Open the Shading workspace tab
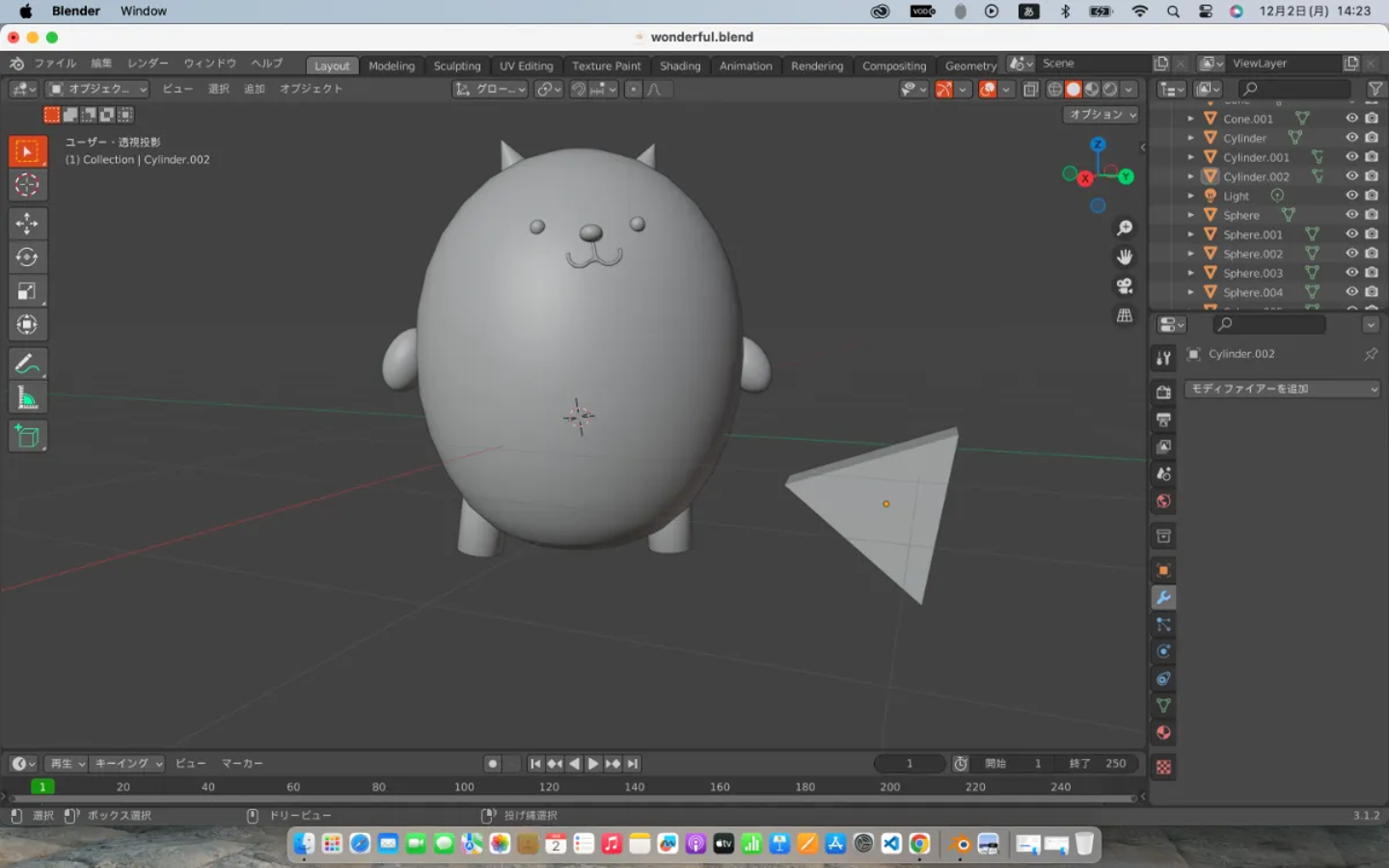Screen dimensions: 1389x868 680,66
